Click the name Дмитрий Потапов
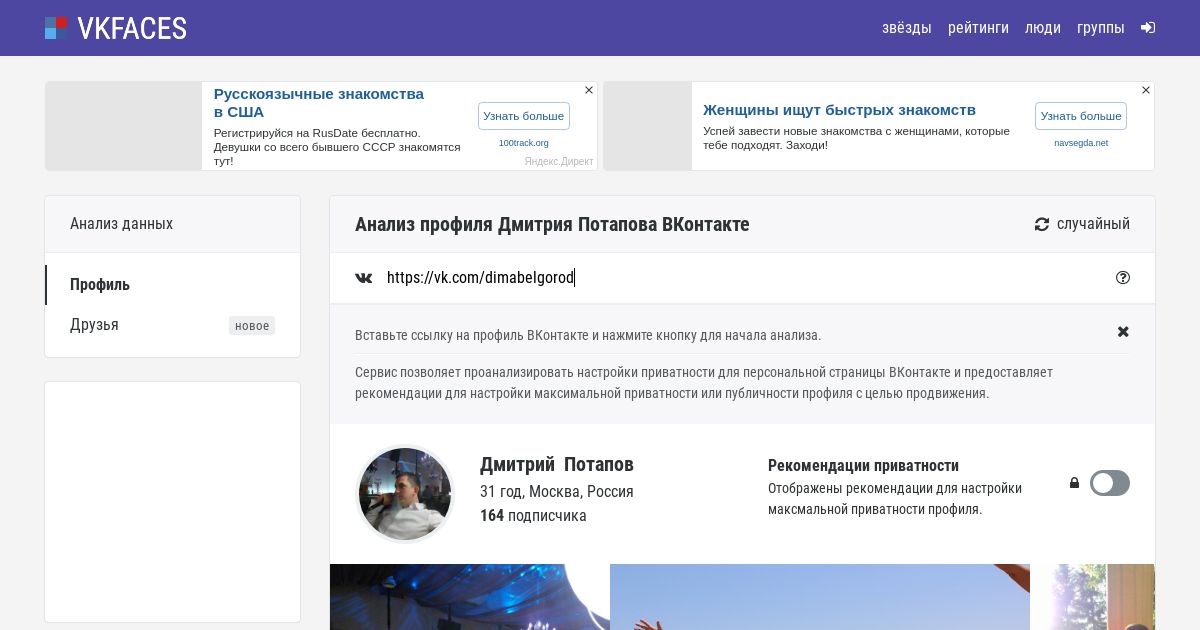Image resolution: width=1200 pixels, height=630 pixels. click(557, 465)
